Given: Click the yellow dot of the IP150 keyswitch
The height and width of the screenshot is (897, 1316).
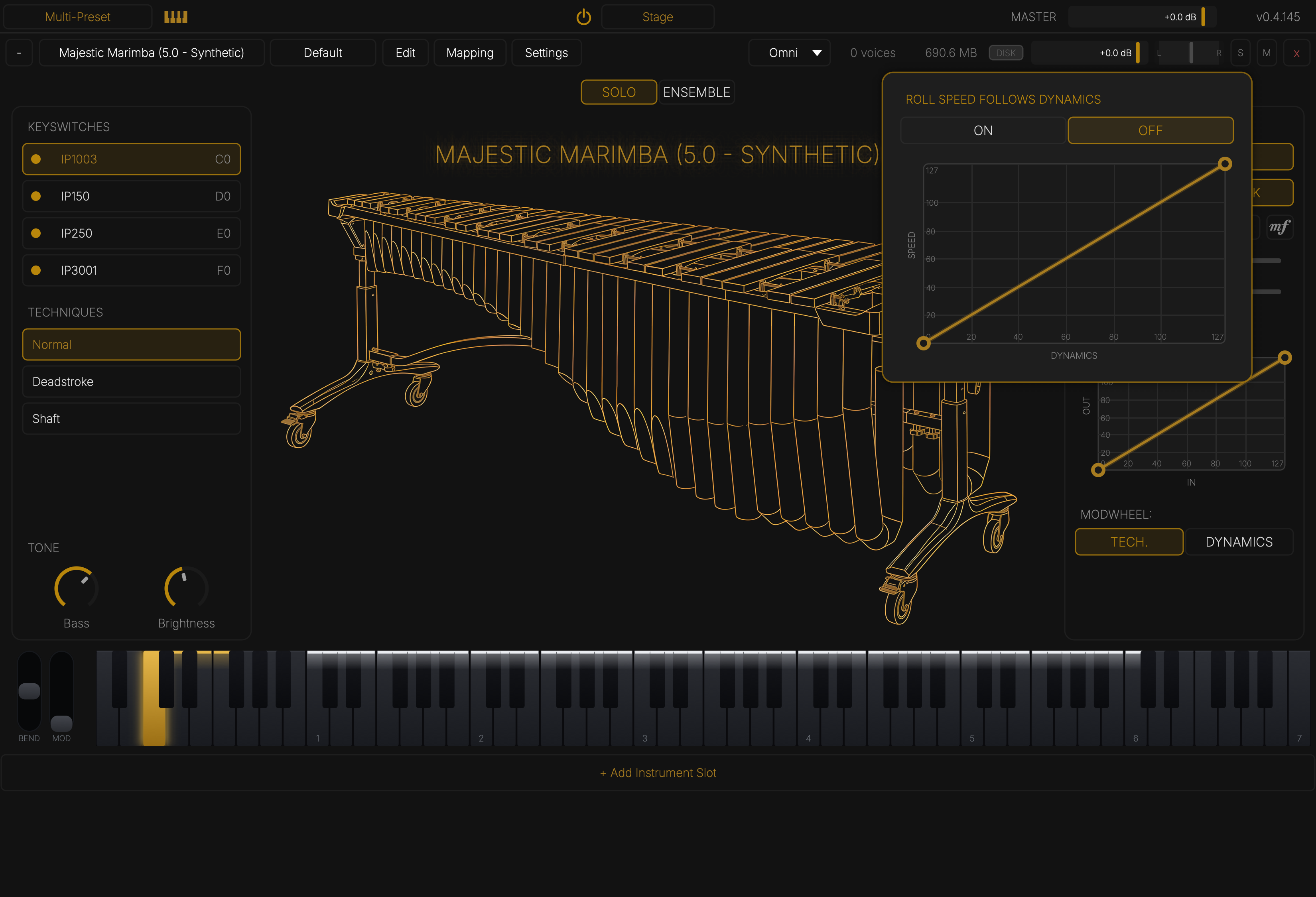Looking at the screenshot, I should [x=35, y=197].
